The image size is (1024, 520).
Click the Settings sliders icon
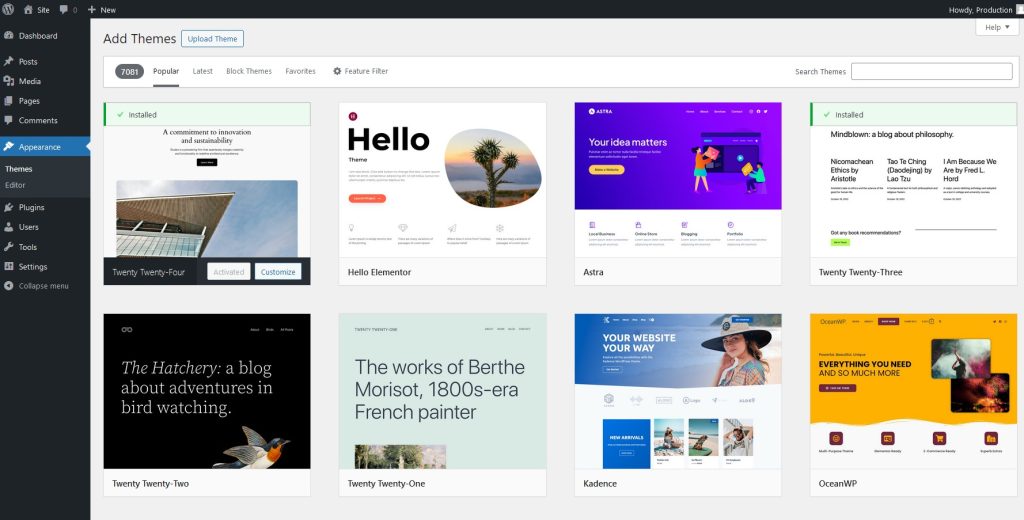(8, 267)
